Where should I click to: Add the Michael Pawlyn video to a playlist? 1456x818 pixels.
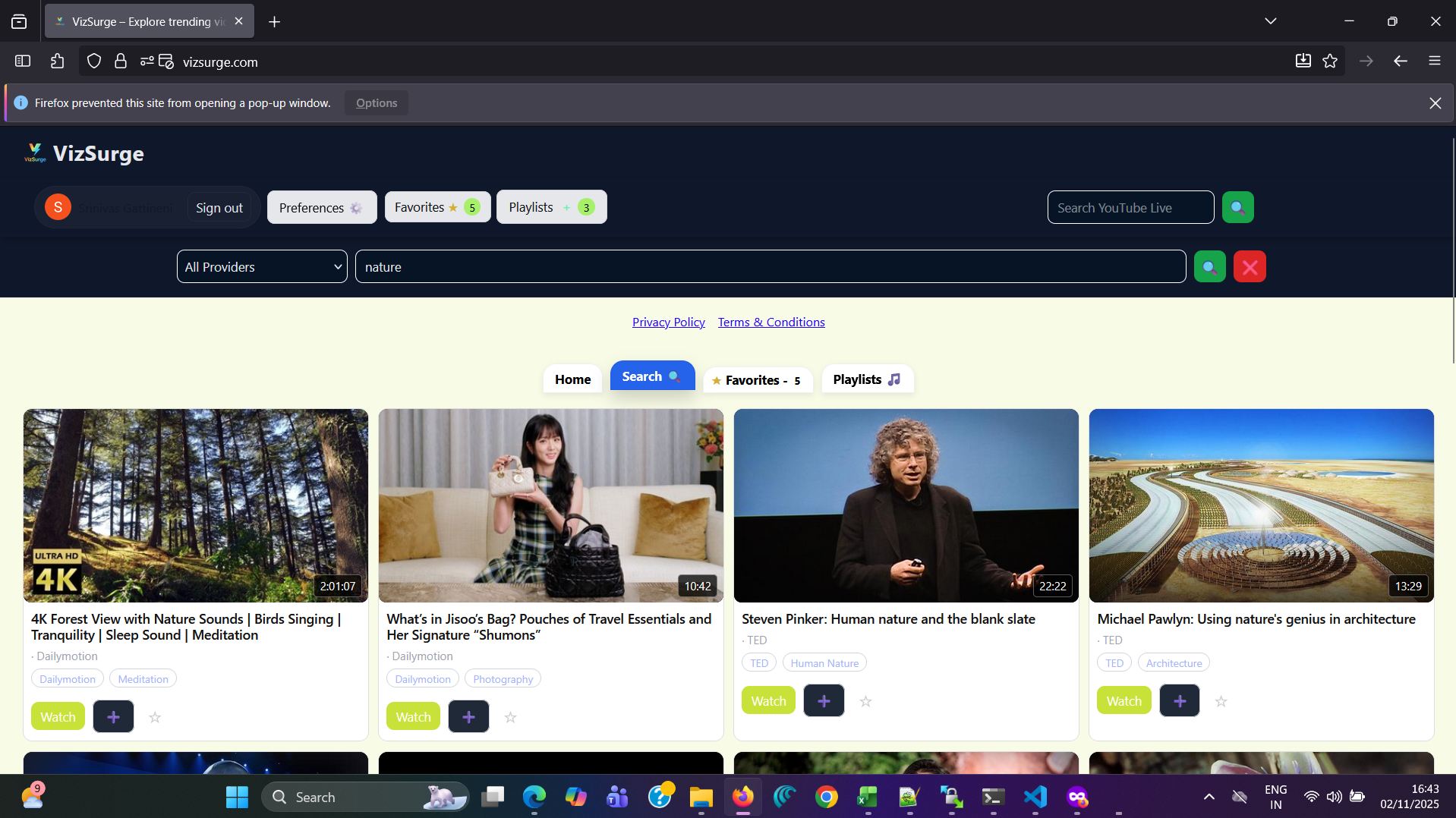pyautogui.click(x=1179, y=700)
